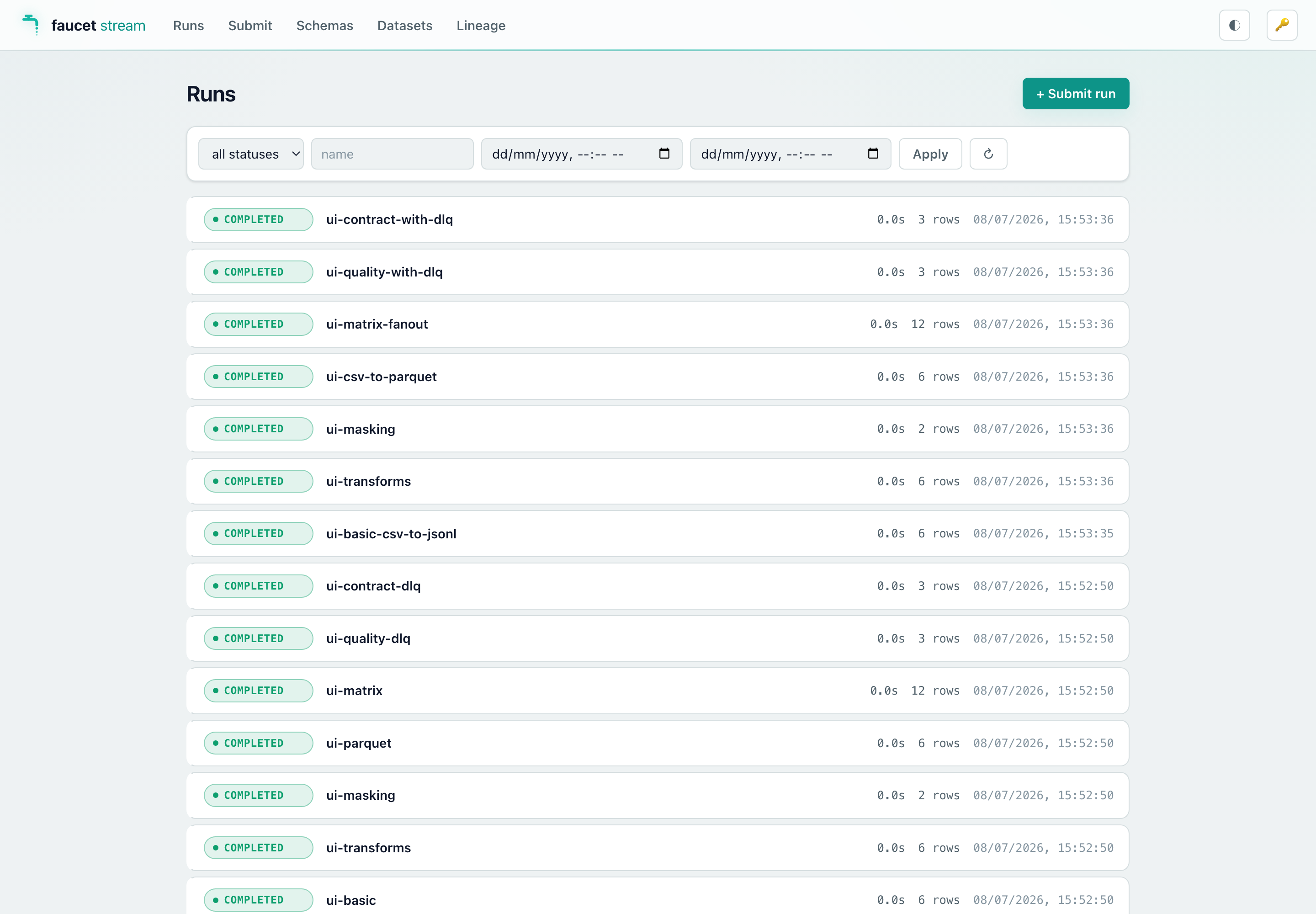Click the Apply filter button

[930, 154]
